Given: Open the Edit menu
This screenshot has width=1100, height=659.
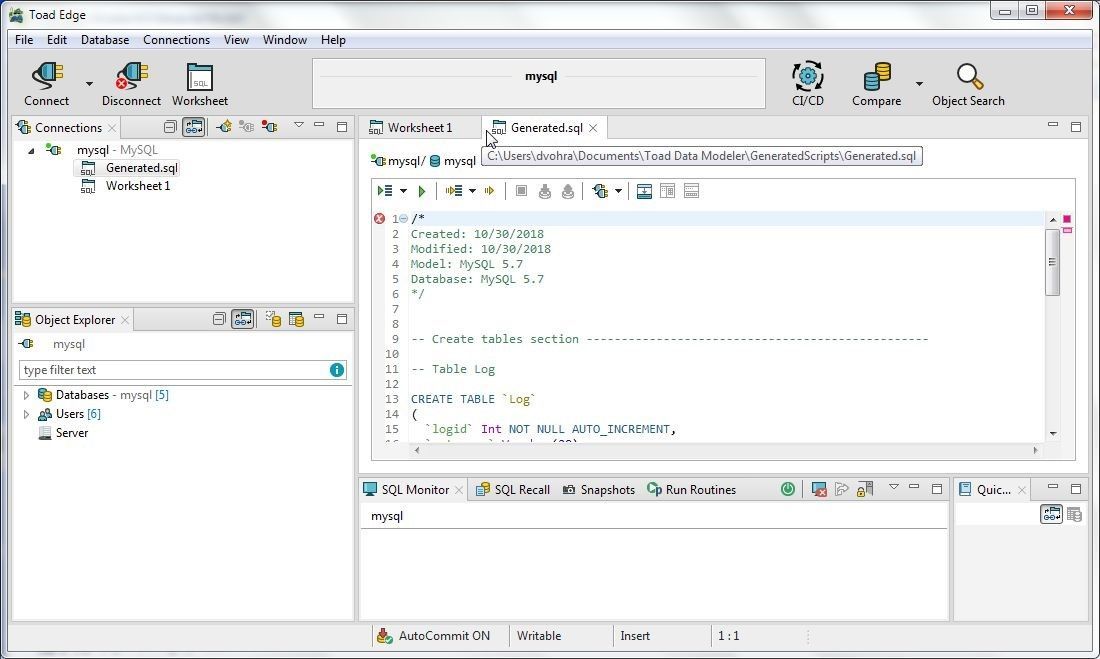Looking at the screenshot, I should 57,40.
